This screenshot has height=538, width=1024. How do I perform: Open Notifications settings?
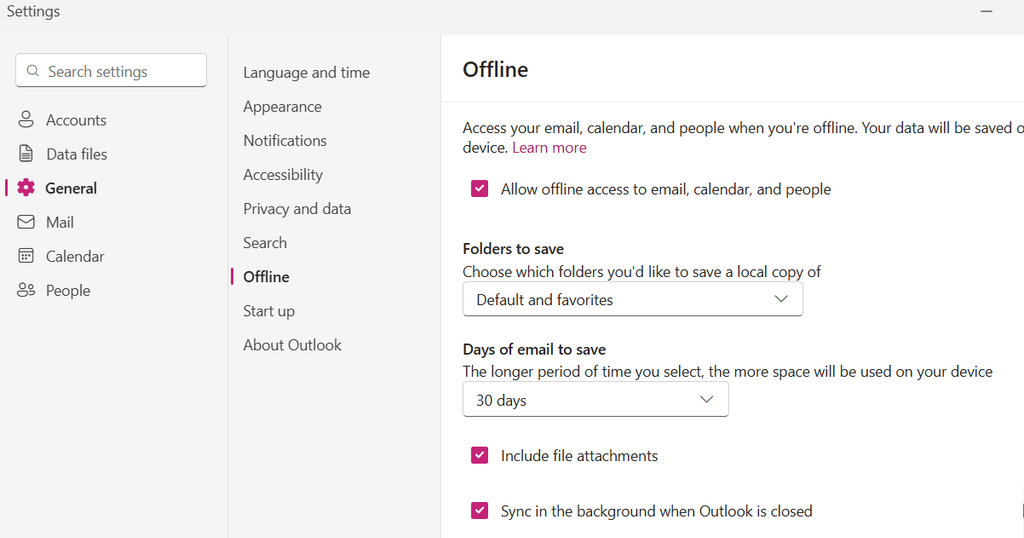[285, 140]
